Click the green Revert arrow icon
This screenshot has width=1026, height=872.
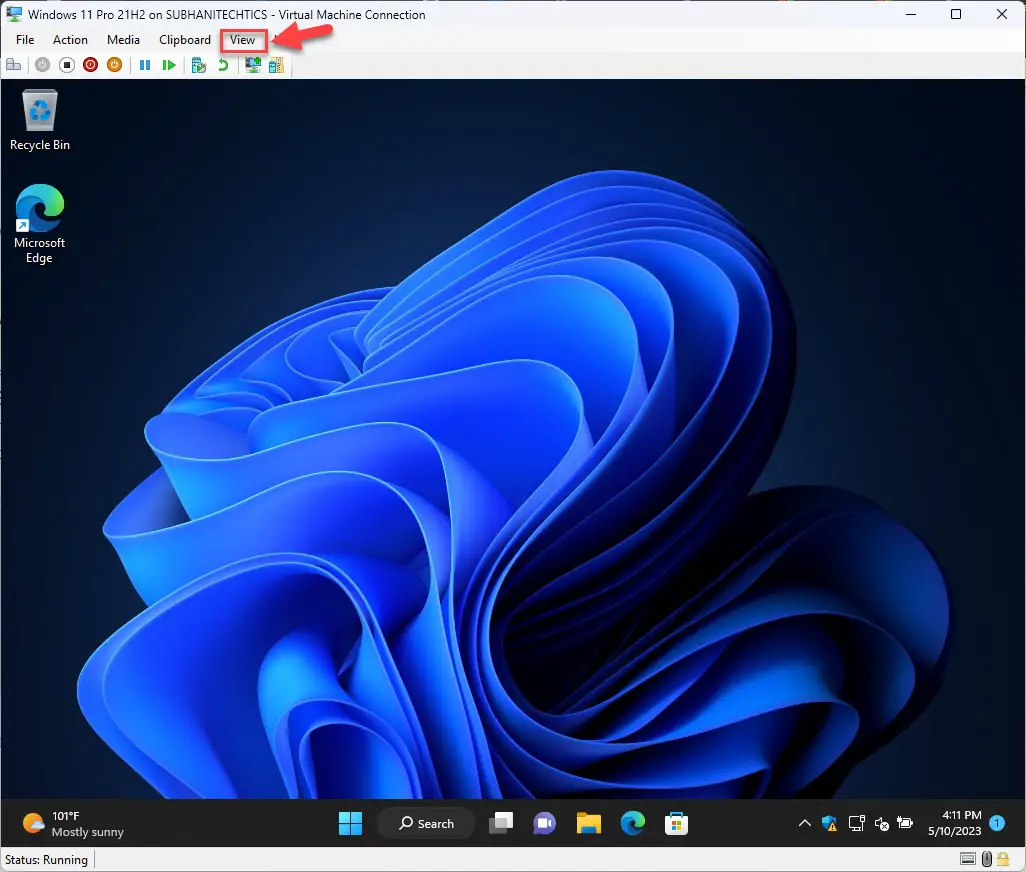(223, 65)
